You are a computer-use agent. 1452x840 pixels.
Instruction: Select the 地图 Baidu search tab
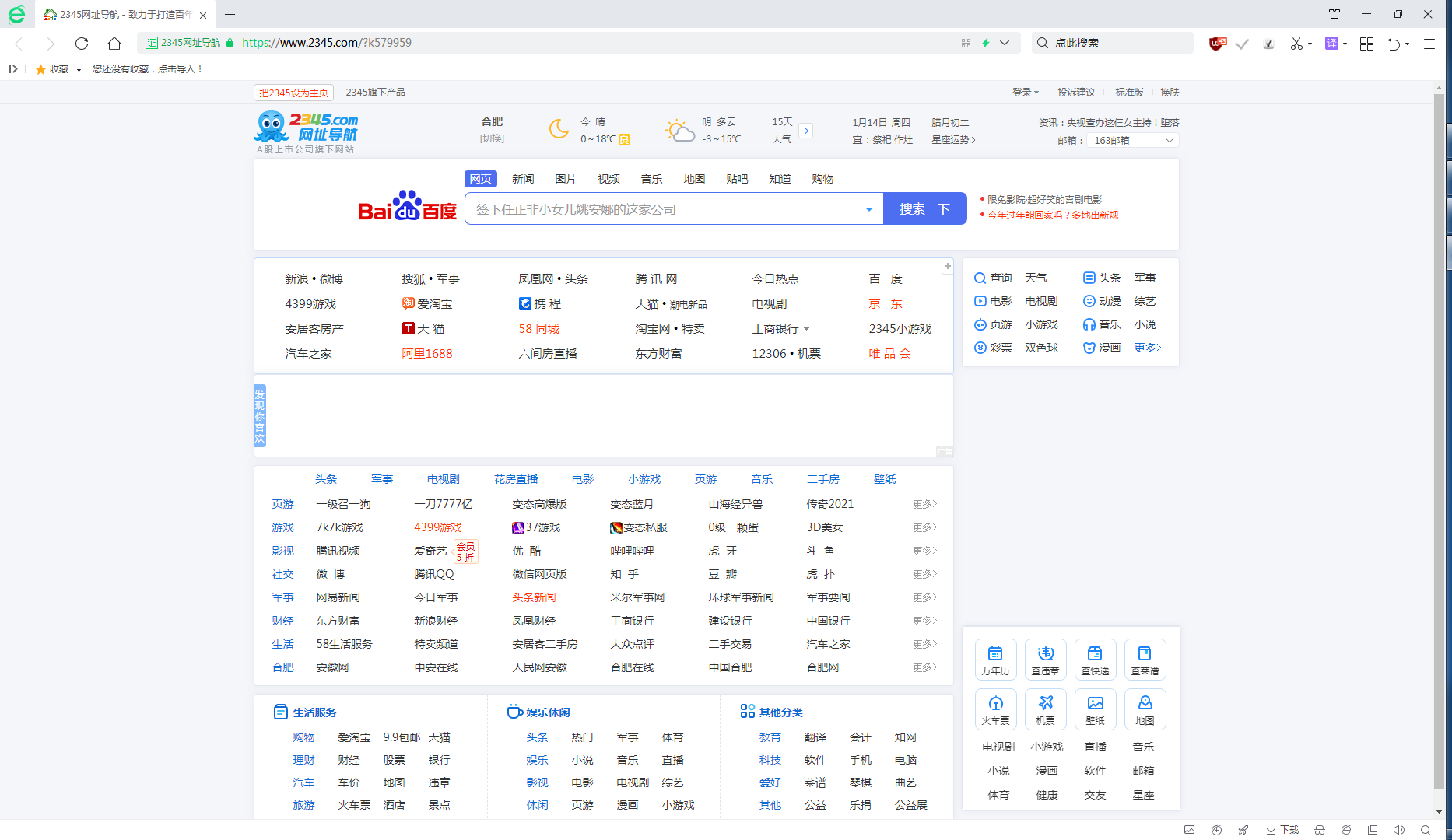(x=694, y=179)
